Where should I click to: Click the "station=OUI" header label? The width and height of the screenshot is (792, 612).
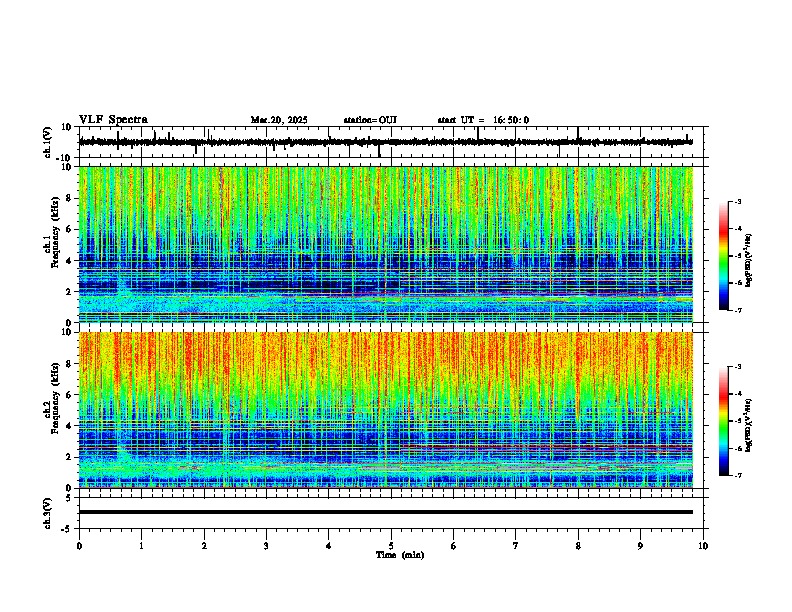(370, 120)
